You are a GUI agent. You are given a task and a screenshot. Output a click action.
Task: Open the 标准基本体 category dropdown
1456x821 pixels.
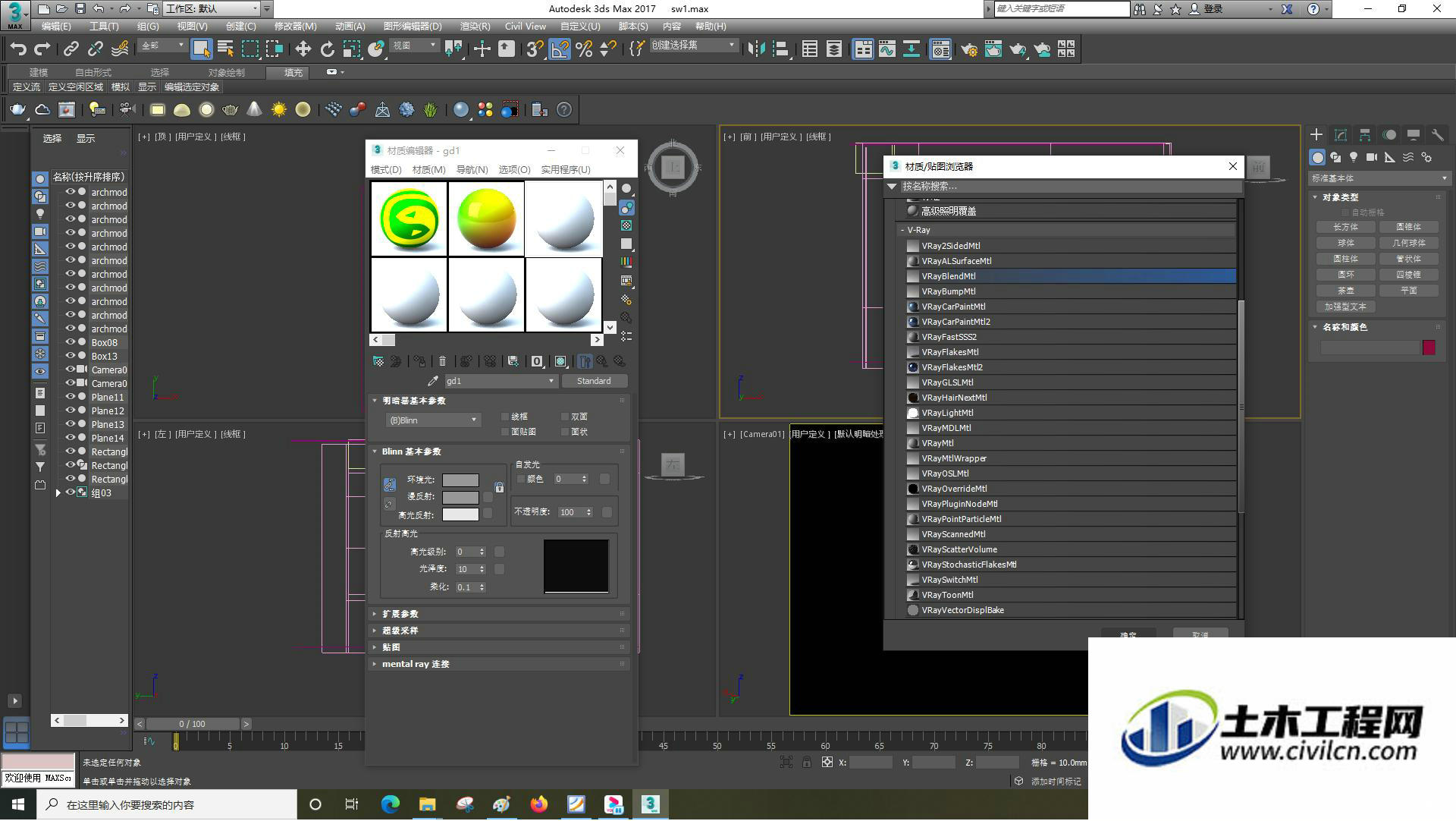tap(1379, 178)
